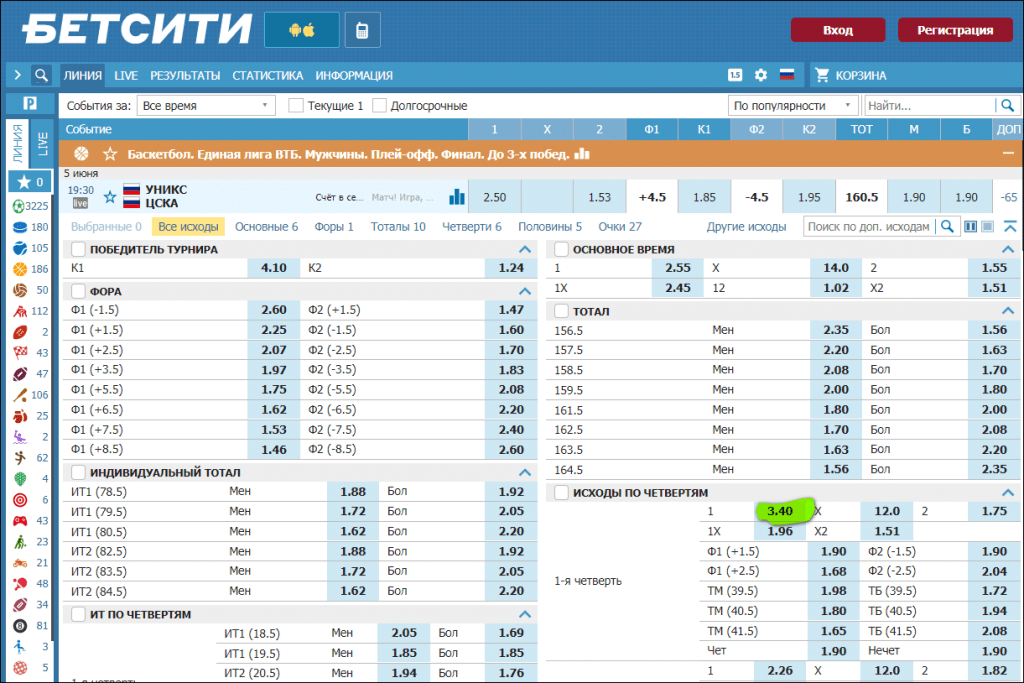Check the ПОБЕДИТЕЛЬ ТУРНИРА checkbox
This screenshot has width=1024, height=683.
tap(77, 250)
